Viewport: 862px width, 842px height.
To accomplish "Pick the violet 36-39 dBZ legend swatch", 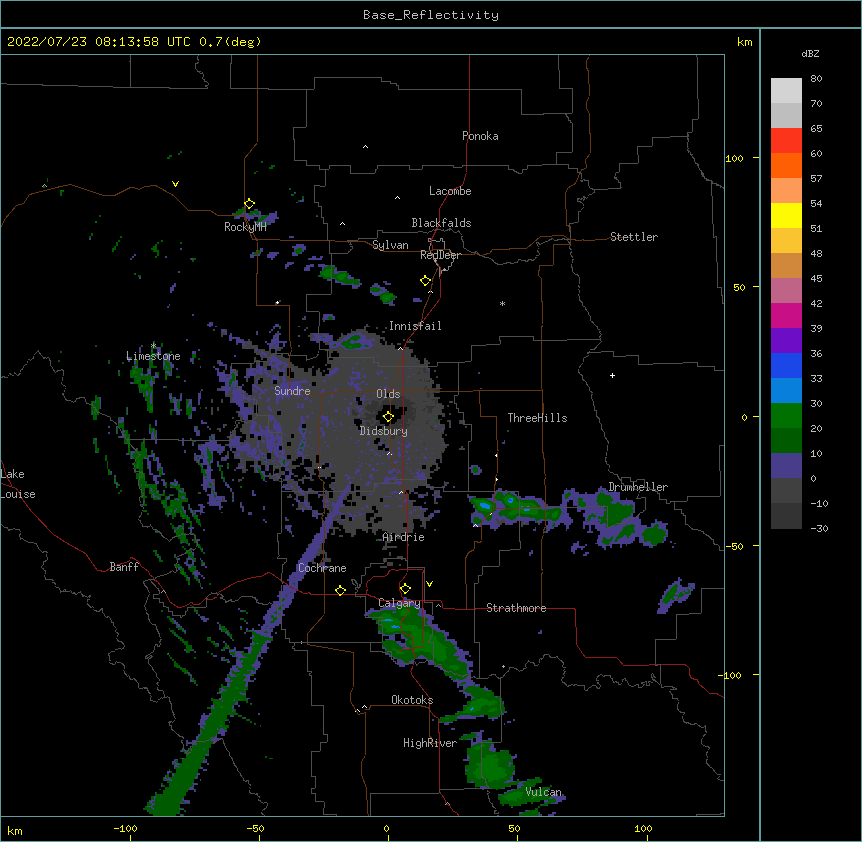I will pos(786,340).
